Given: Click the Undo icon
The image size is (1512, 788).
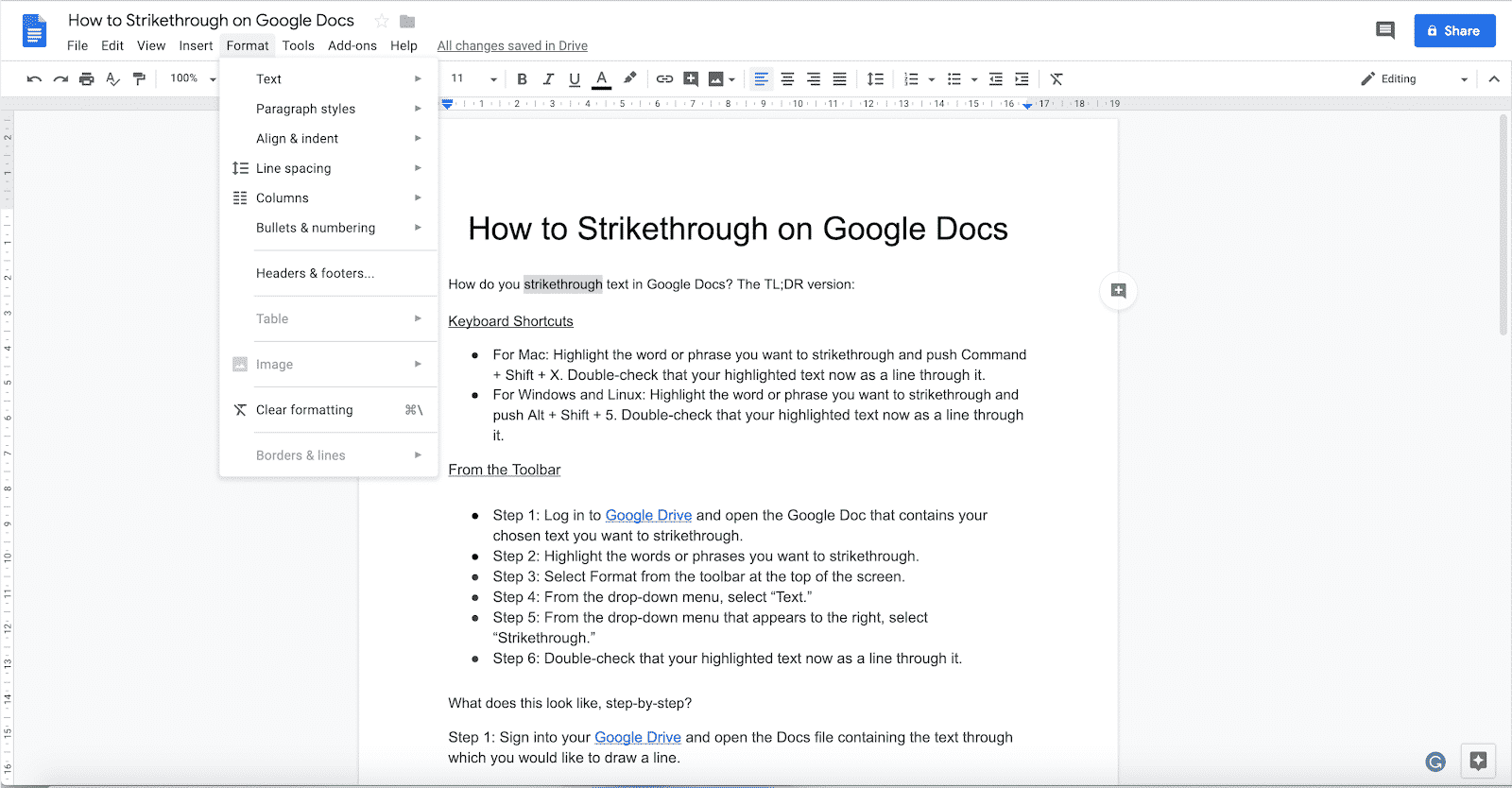Looking at the screenshot, I should click(x=34, y=79).
